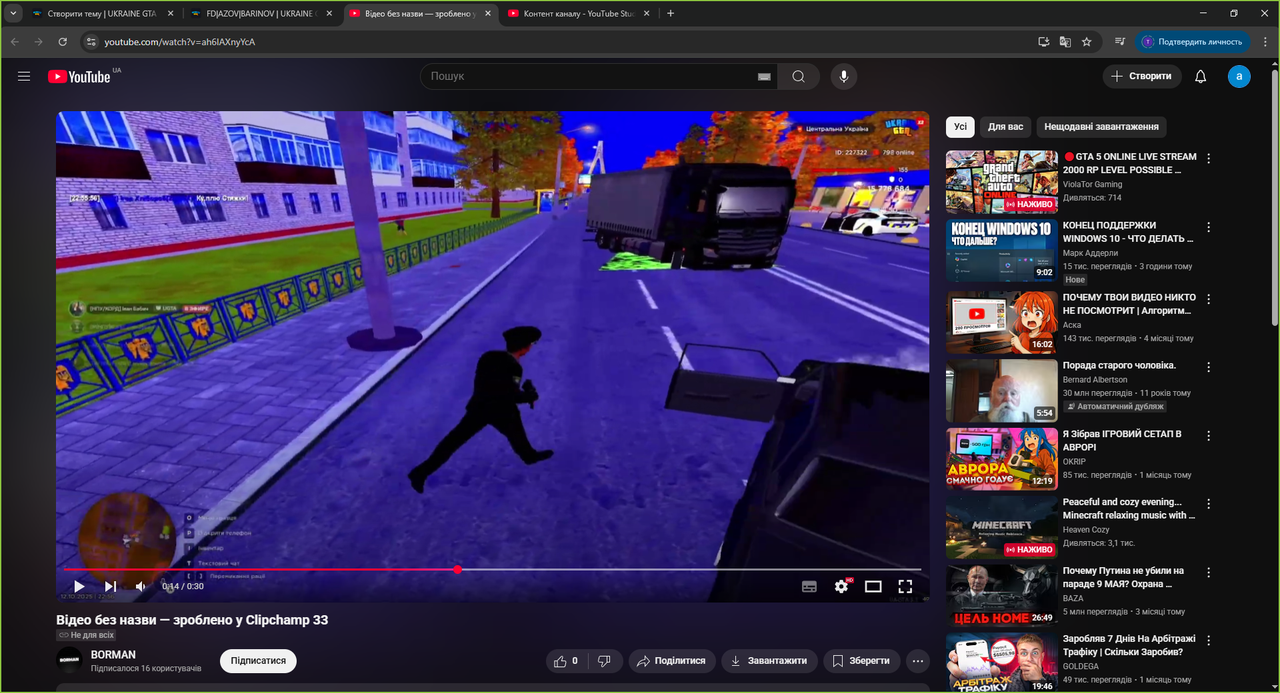Viewport: 1280px width, 693px height.
Task: Click the page vertical scrollbar
Action: [1273, 200]
